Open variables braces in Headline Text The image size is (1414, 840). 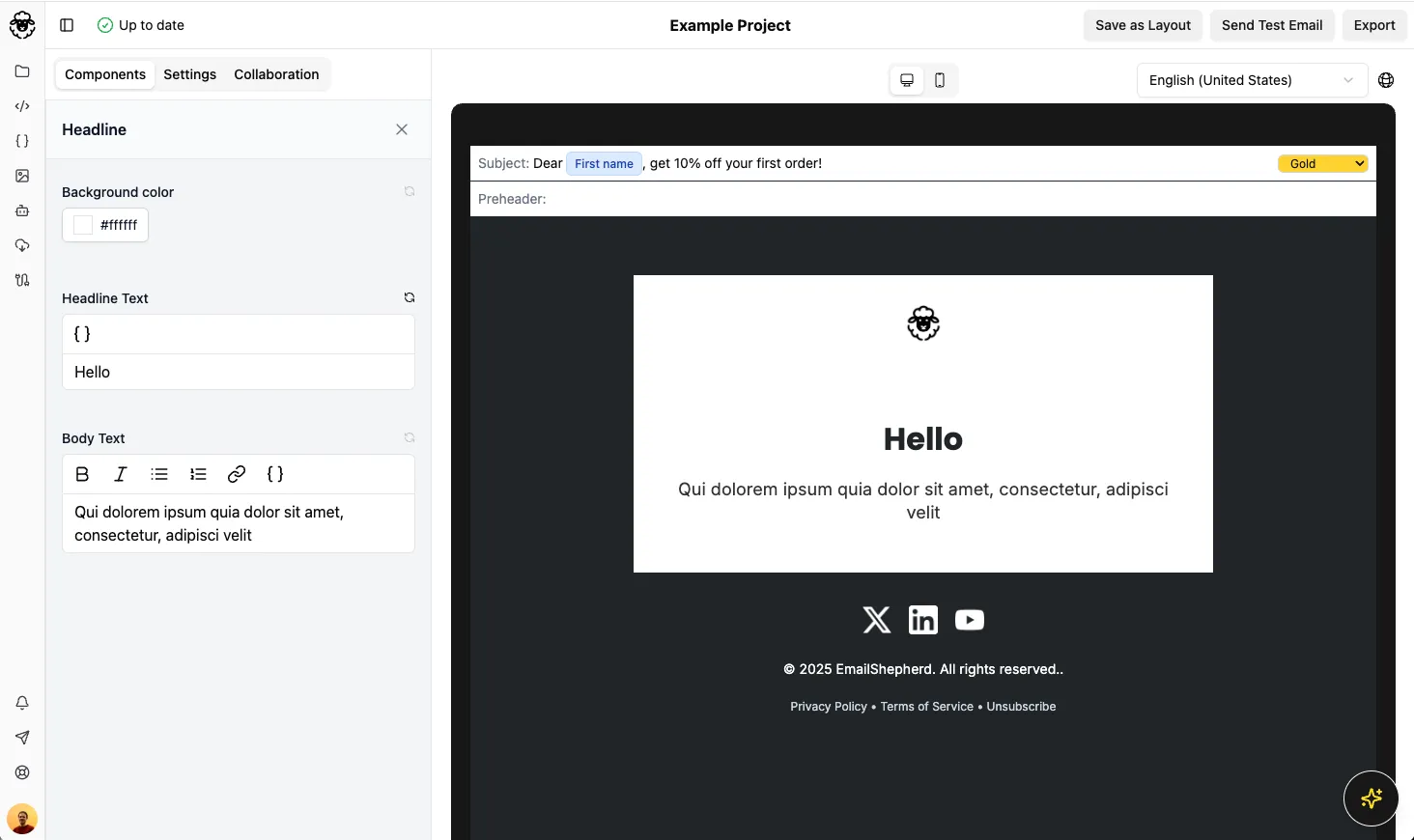[82, 334]
